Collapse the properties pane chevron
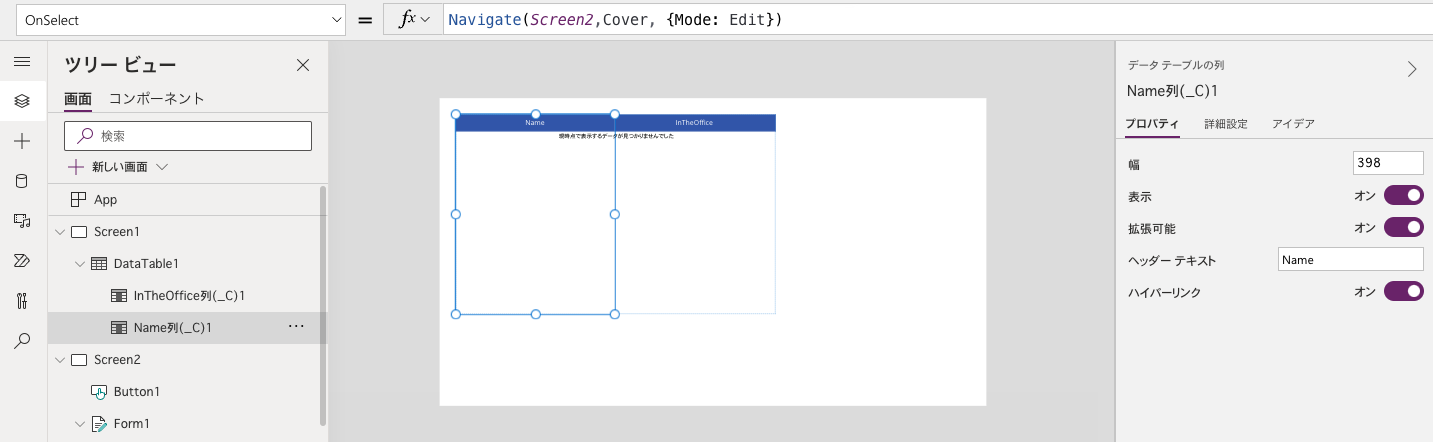1433x442 pixels. click(1412, 69)
